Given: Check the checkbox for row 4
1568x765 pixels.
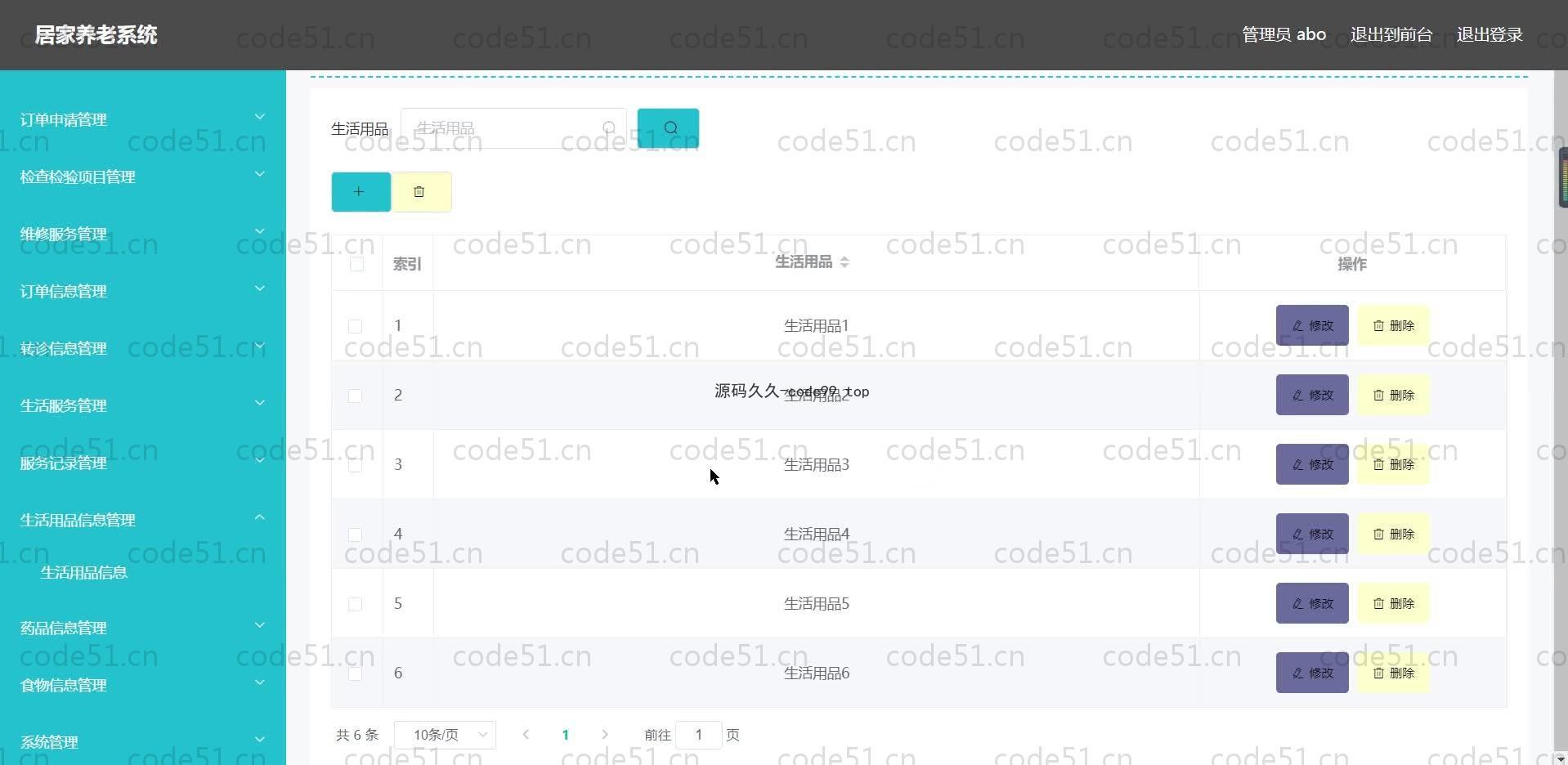Looking at the screenshot, I should pyautogui.click(x=355, y=535).
